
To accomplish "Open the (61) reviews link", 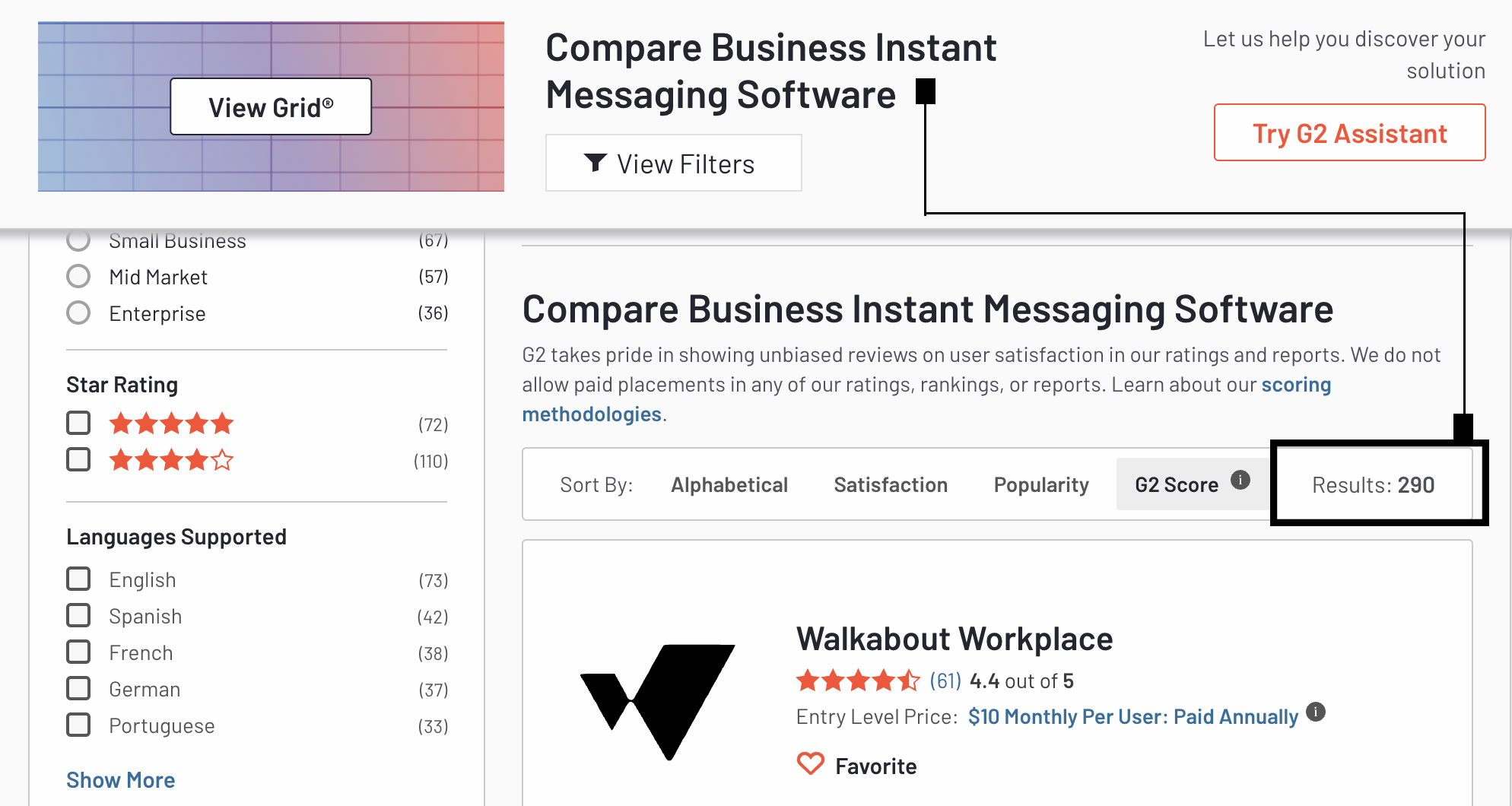I will coord(945,681).
